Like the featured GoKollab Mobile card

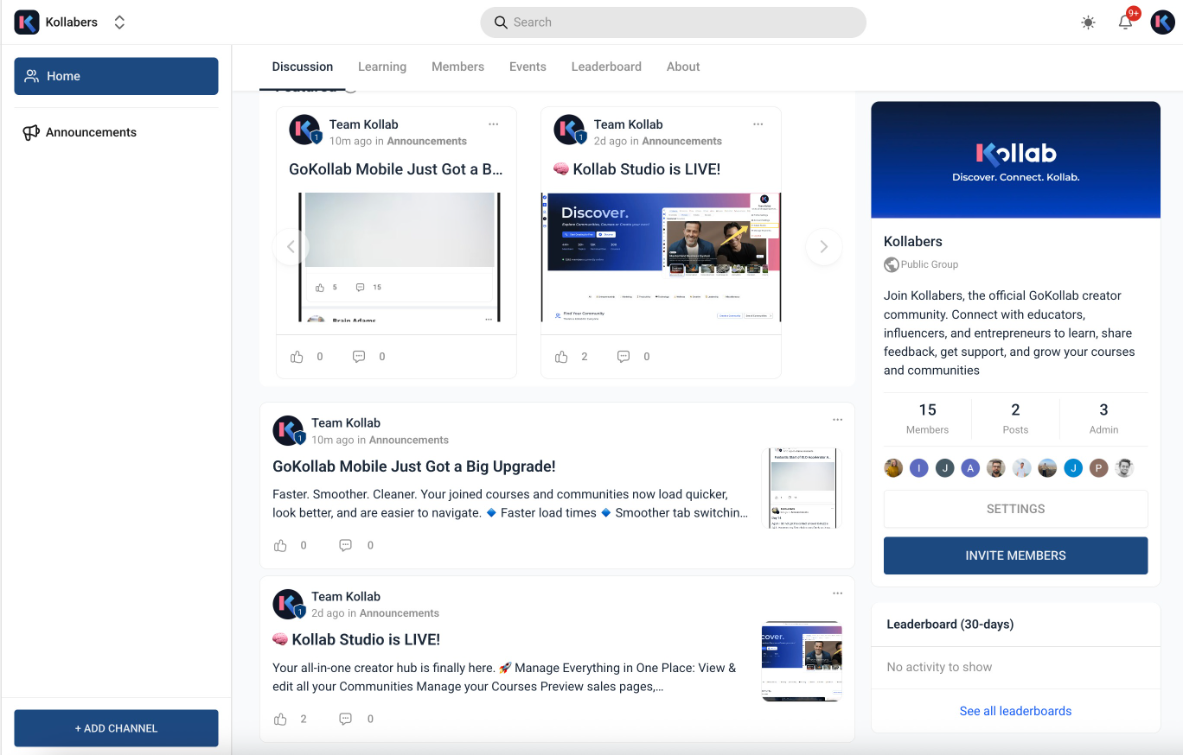point(297,357)
